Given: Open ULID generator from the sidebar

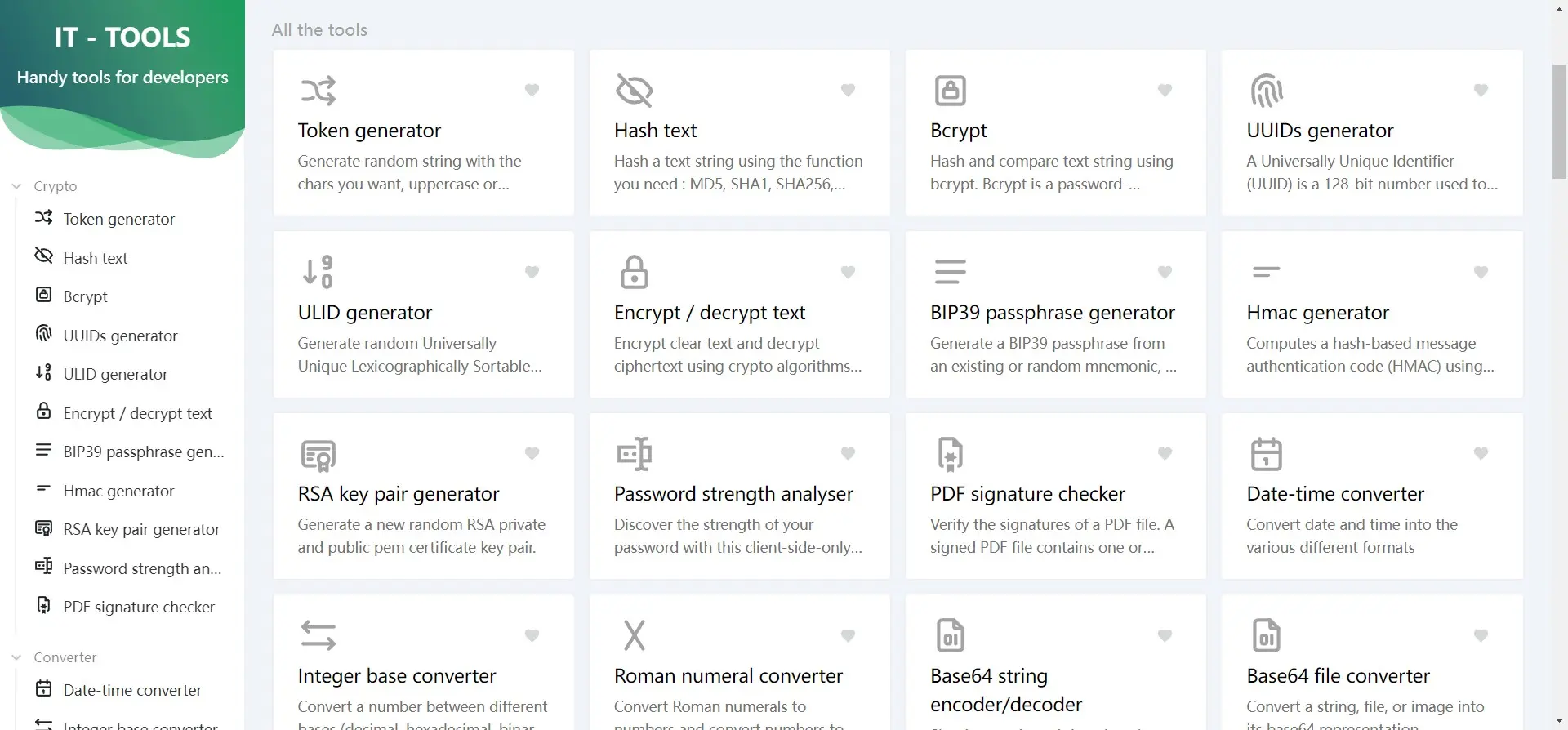Looking at the screenshot, I should point(115,374).
